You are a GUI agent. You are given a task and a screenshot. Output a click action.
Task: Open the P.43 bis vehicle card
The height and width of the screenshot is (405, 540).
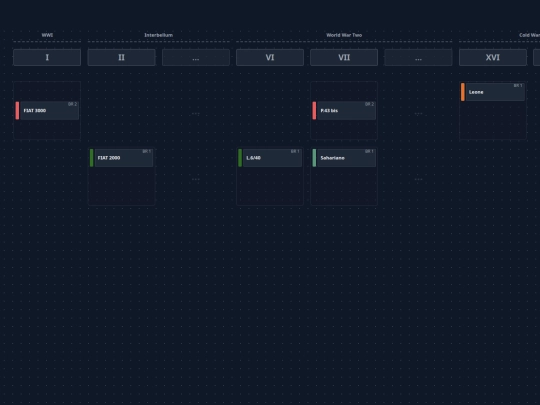(344, 111)
